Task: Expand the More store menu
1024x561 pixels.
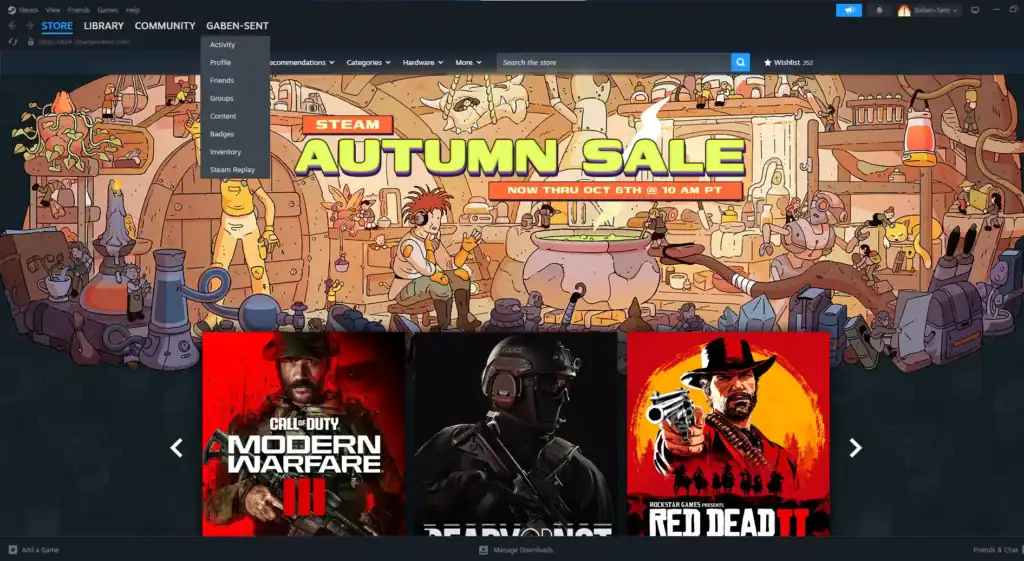Action: point(467,62)
